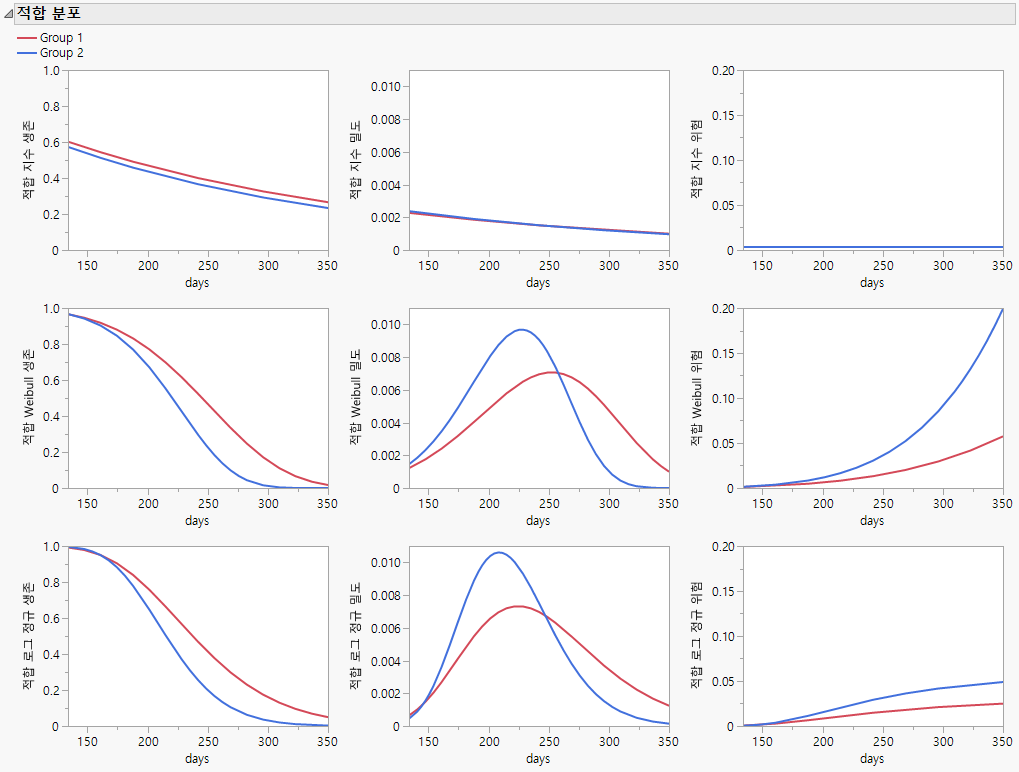
Task: Collapse the 적합 분포 disclosure triangle
Action: pos(10,15)
